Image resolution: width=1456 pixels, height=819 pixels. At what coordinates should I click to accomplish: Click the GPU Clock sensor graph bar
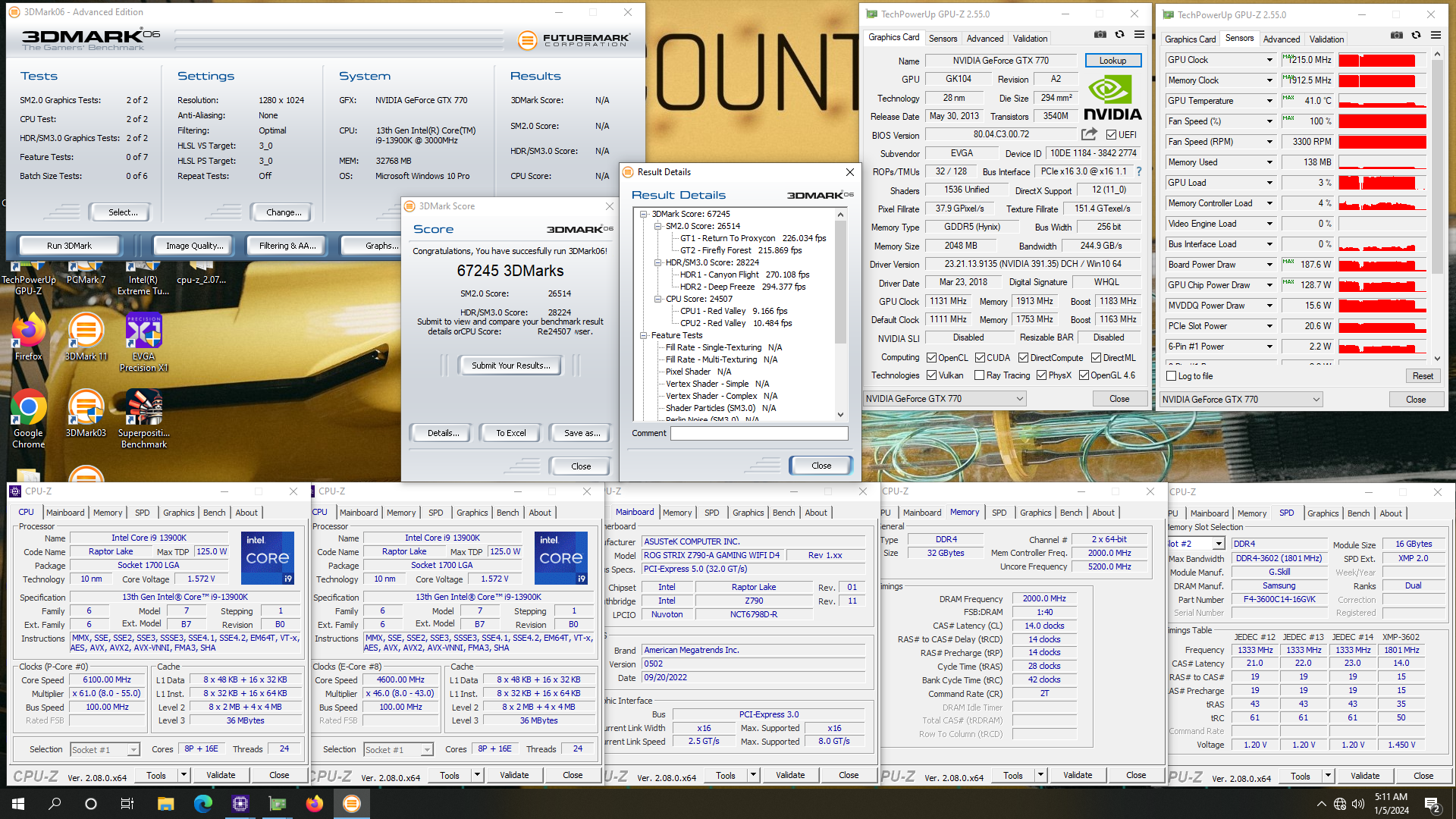click(1382, 60)
